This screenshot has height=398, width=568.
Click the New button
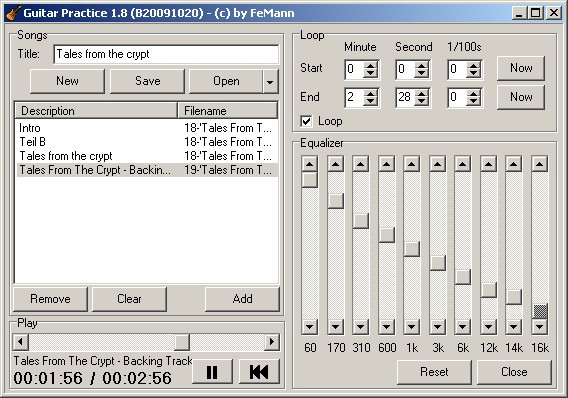[x=67, y=81]
